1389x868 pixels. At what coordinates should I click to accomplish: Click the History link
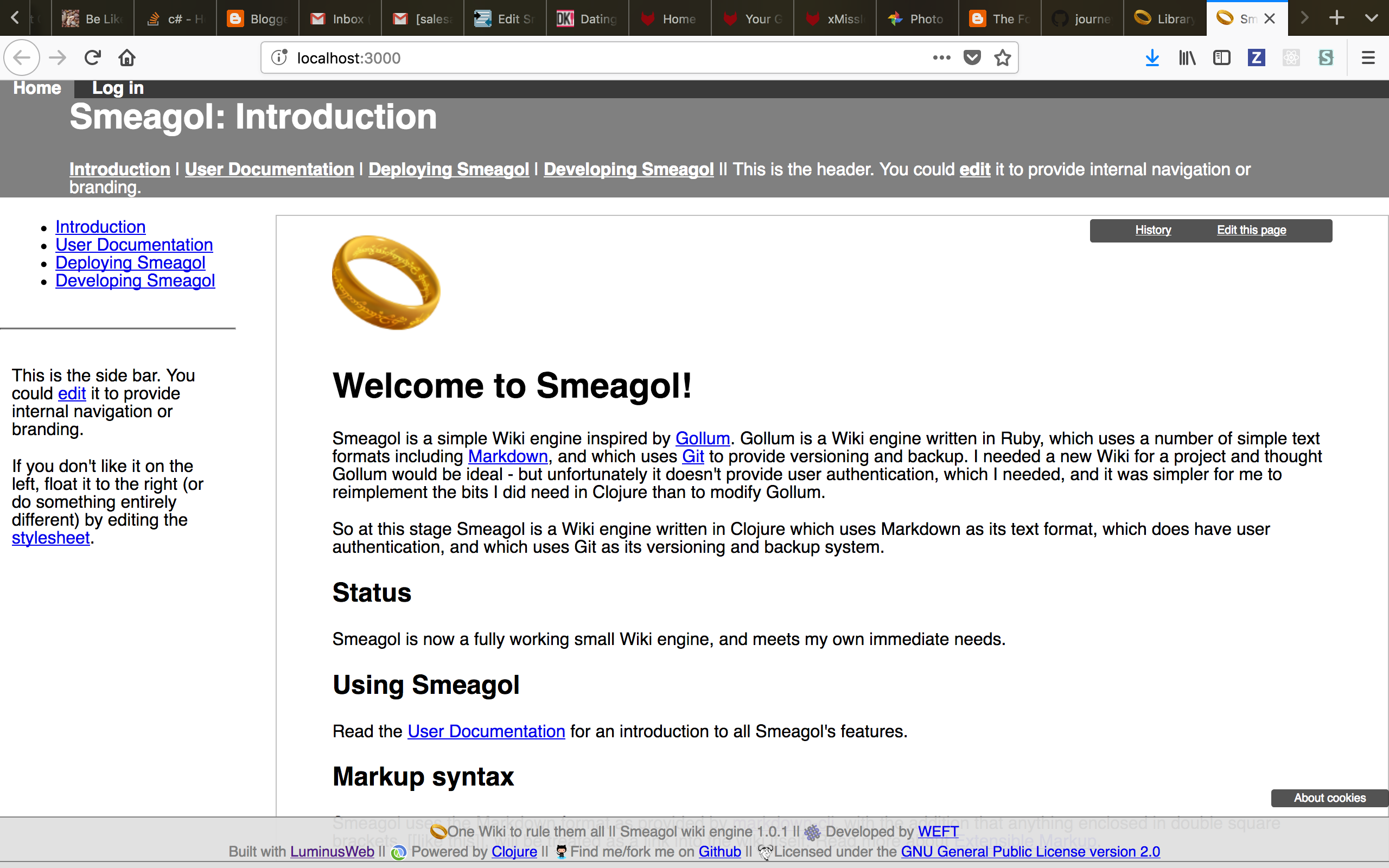(1152, 230)
